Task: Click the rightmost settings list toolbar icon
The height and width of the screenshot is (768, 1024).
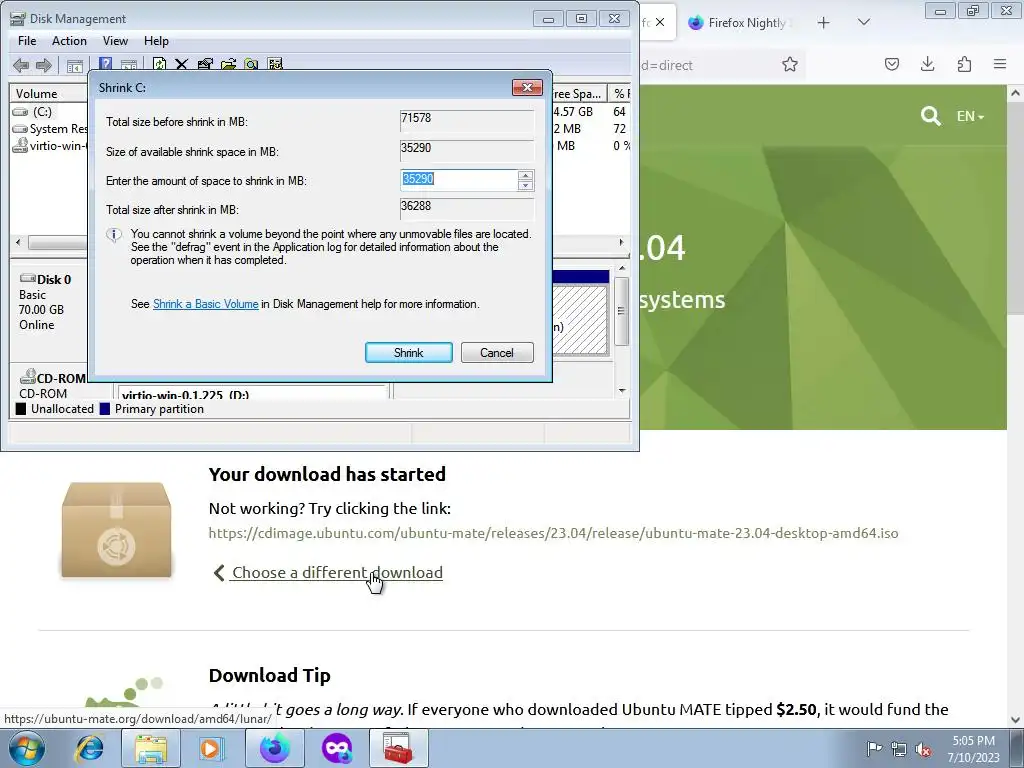Action: 275,64
